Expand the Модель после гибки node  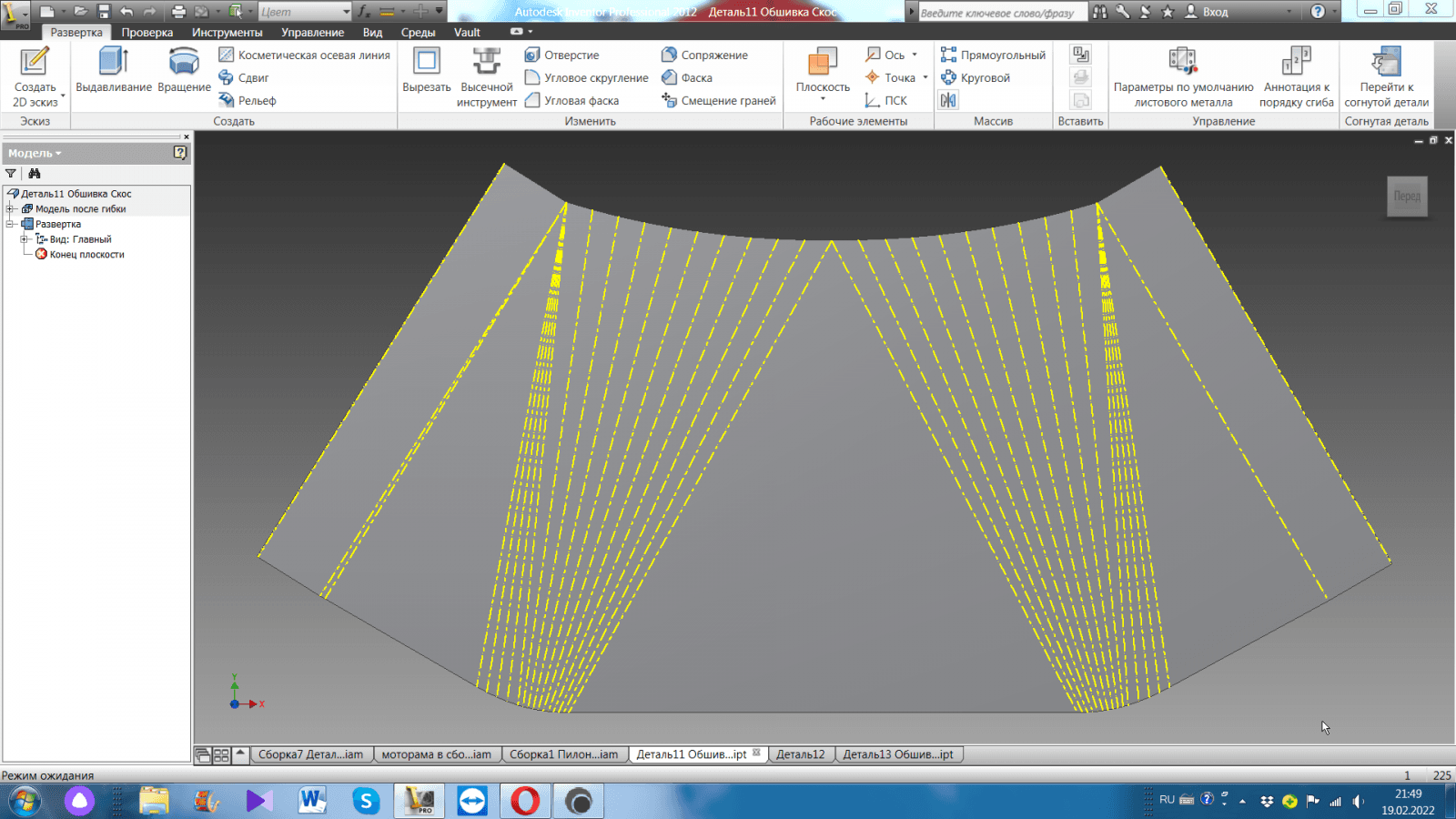click(11, 209)
